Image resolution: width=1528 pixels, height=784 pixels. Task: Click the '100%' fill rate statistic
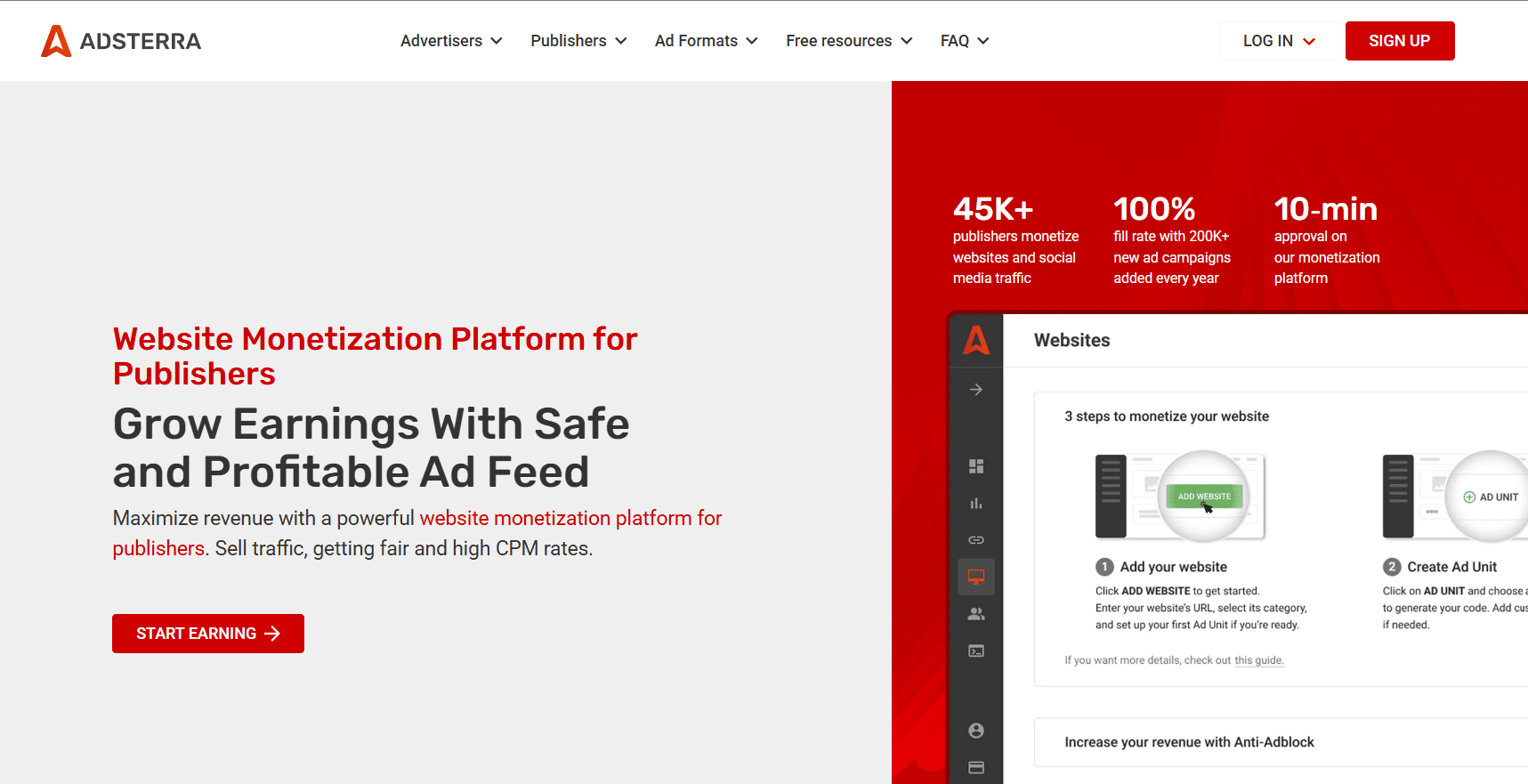pyautogui.click(x=1154, y=209)
